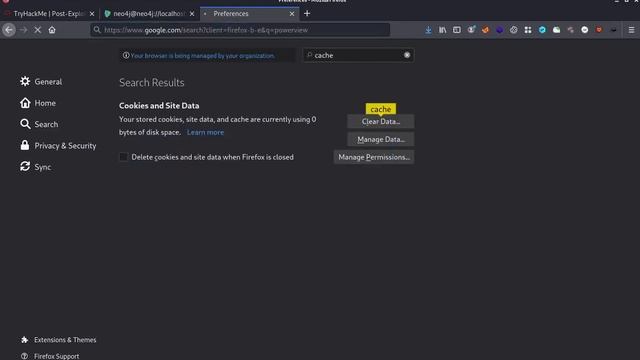Viewport: 640px width, 360px height.
Task: Open Extensions & Themes
Action: click(58, 340)
